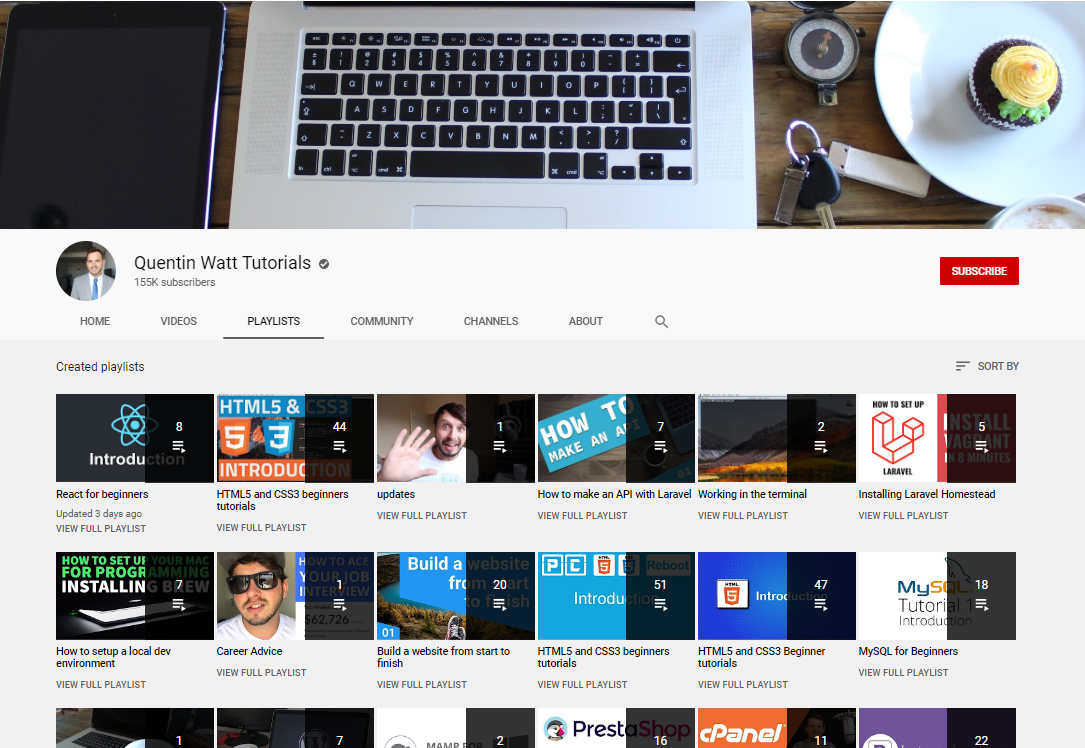Viewport: 1085px width, 748px height.
Task: Click the channel search magnifier icon
Action: pos(661,322)
